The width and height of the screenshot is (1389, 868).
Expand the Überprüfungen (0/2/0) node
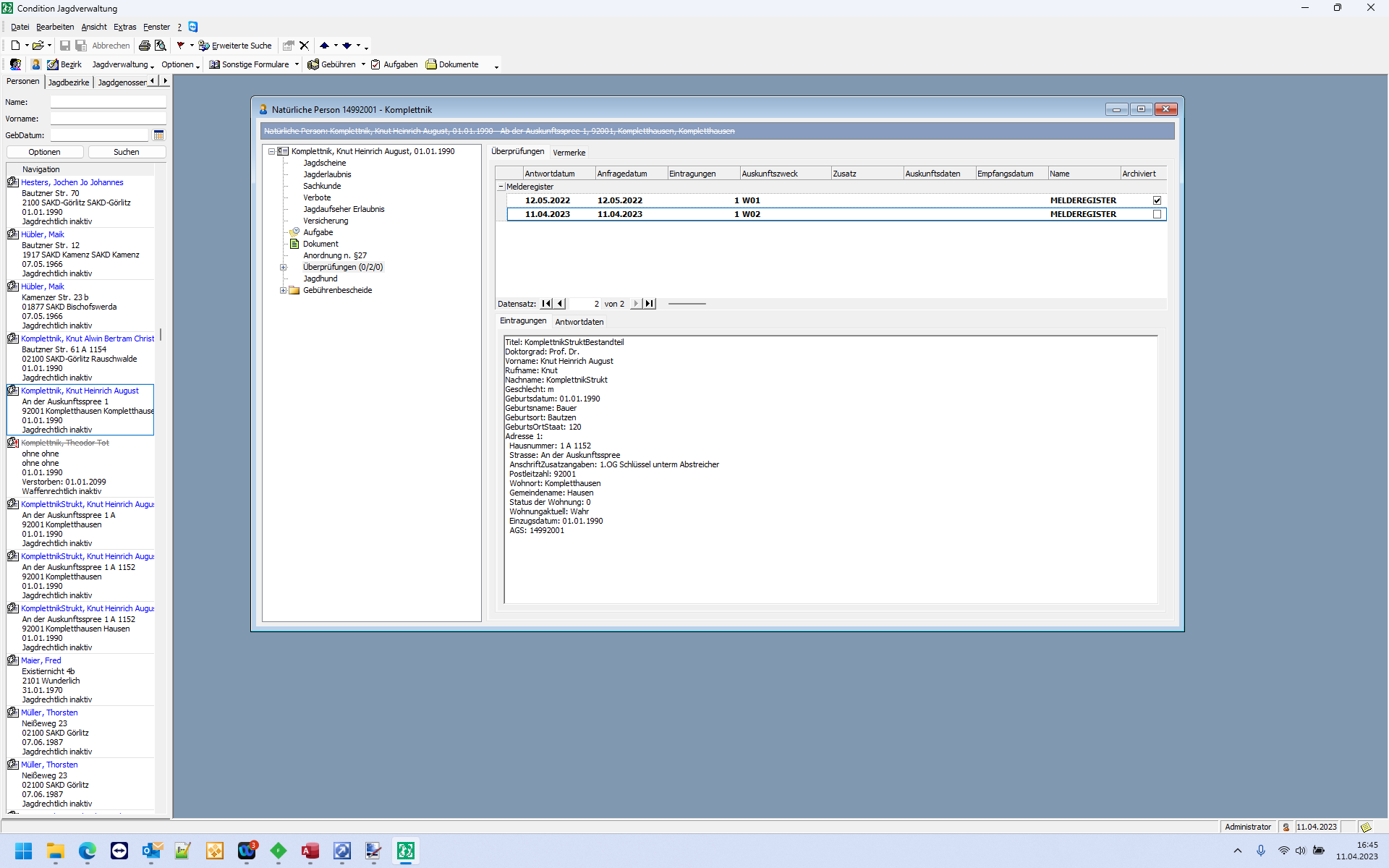point(284,267)
